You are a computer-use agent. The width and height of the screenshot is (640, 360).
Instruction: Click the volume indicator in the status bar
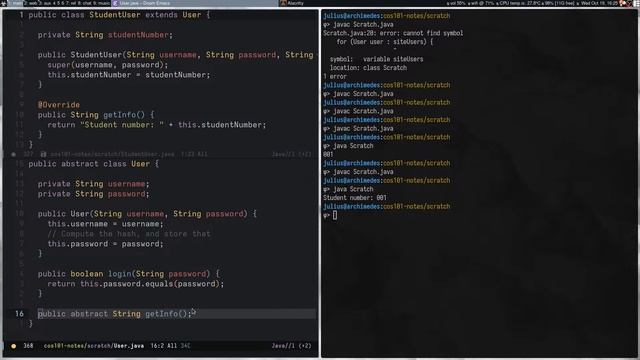456,3
